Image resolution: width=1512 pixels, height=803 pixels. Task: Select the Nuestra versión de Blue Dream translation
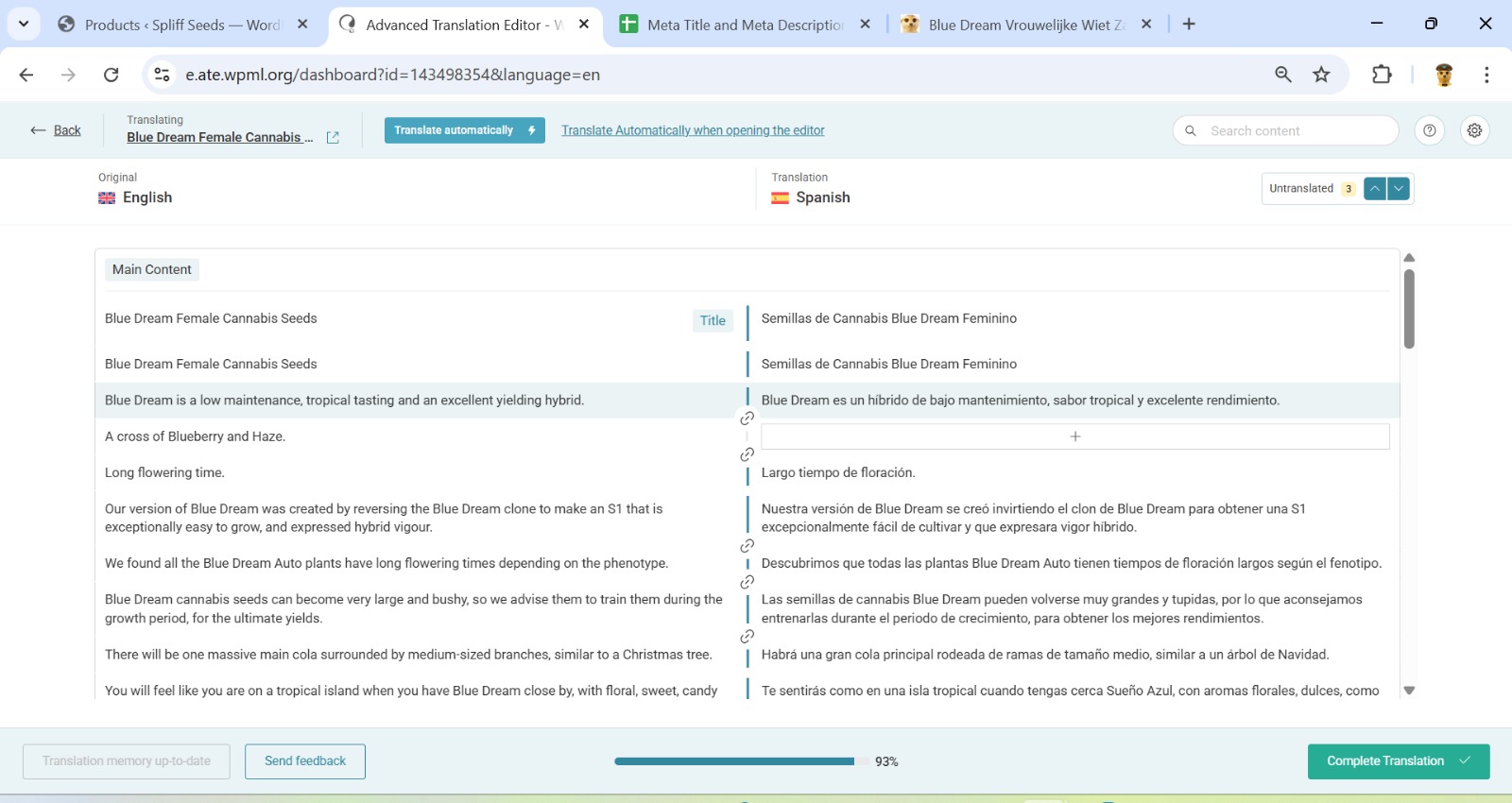[x=1034, y=518]
